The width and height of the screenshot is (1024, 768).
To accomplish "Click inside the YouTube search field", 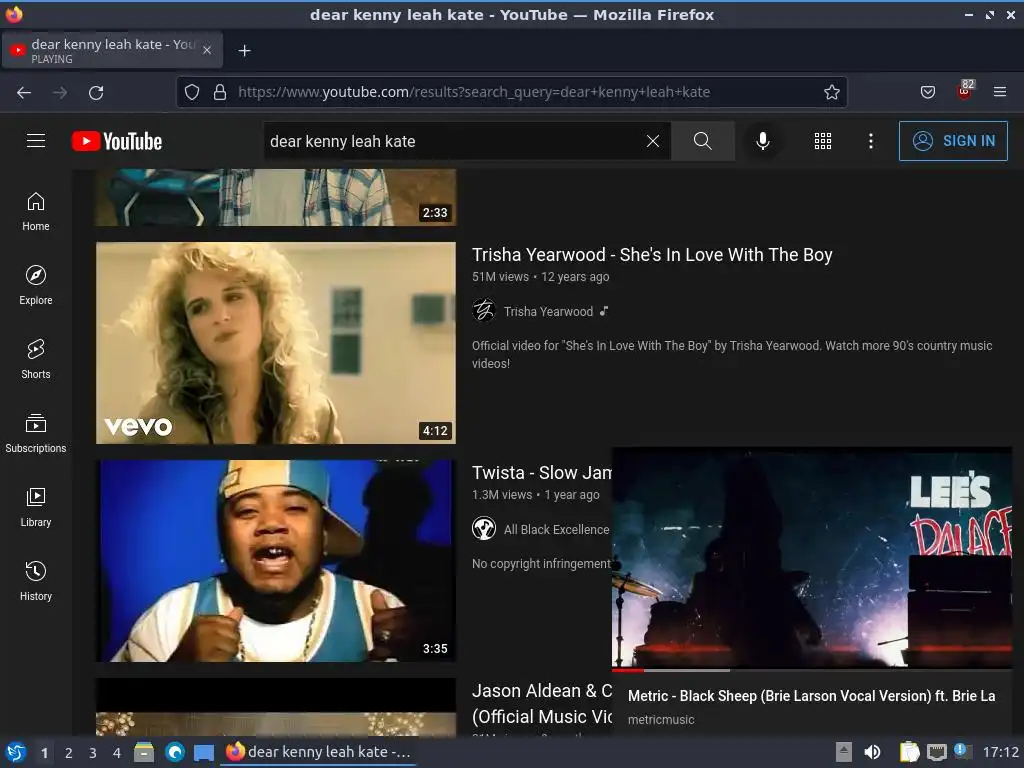I will pos(451,141).
